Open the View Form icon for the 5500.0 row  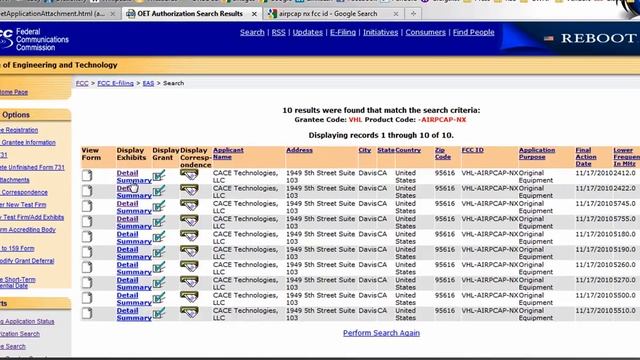(x=87, y=298)
